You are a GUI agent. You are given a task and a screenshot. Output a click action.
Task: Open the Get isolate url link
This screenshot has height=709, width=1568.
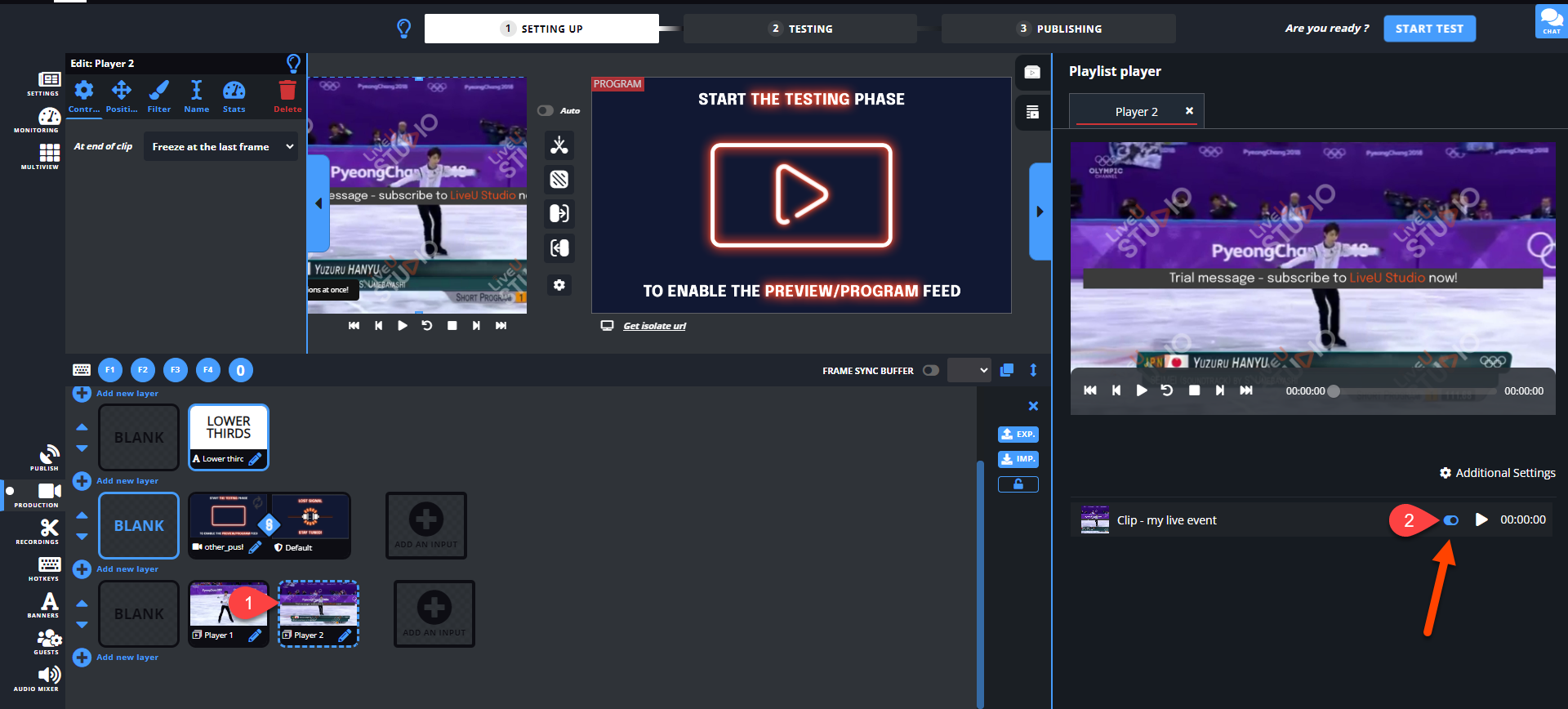coord(654,326)
